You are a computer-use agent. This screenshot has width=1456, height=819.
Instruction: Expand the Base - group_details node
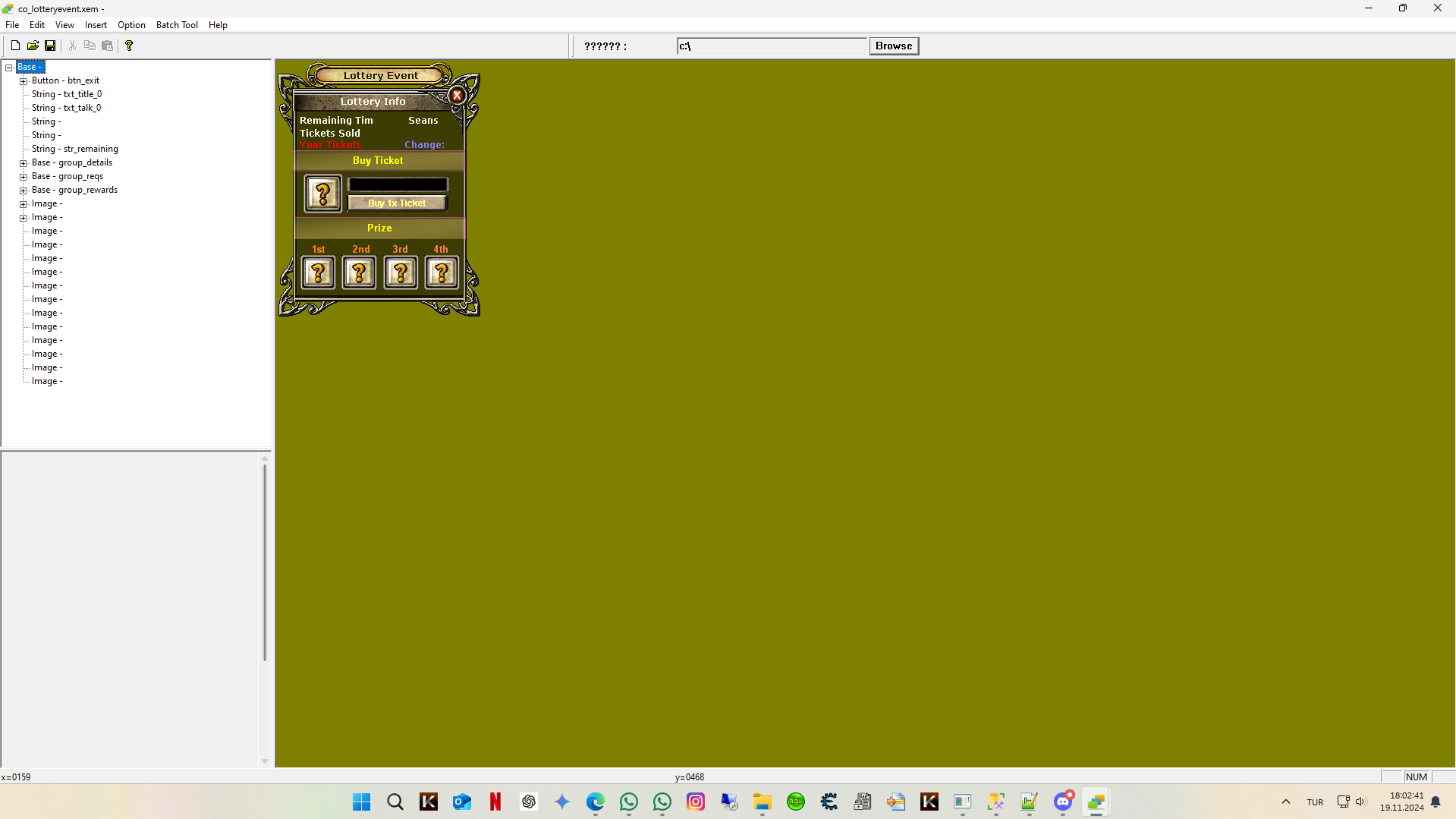point(24,162)
